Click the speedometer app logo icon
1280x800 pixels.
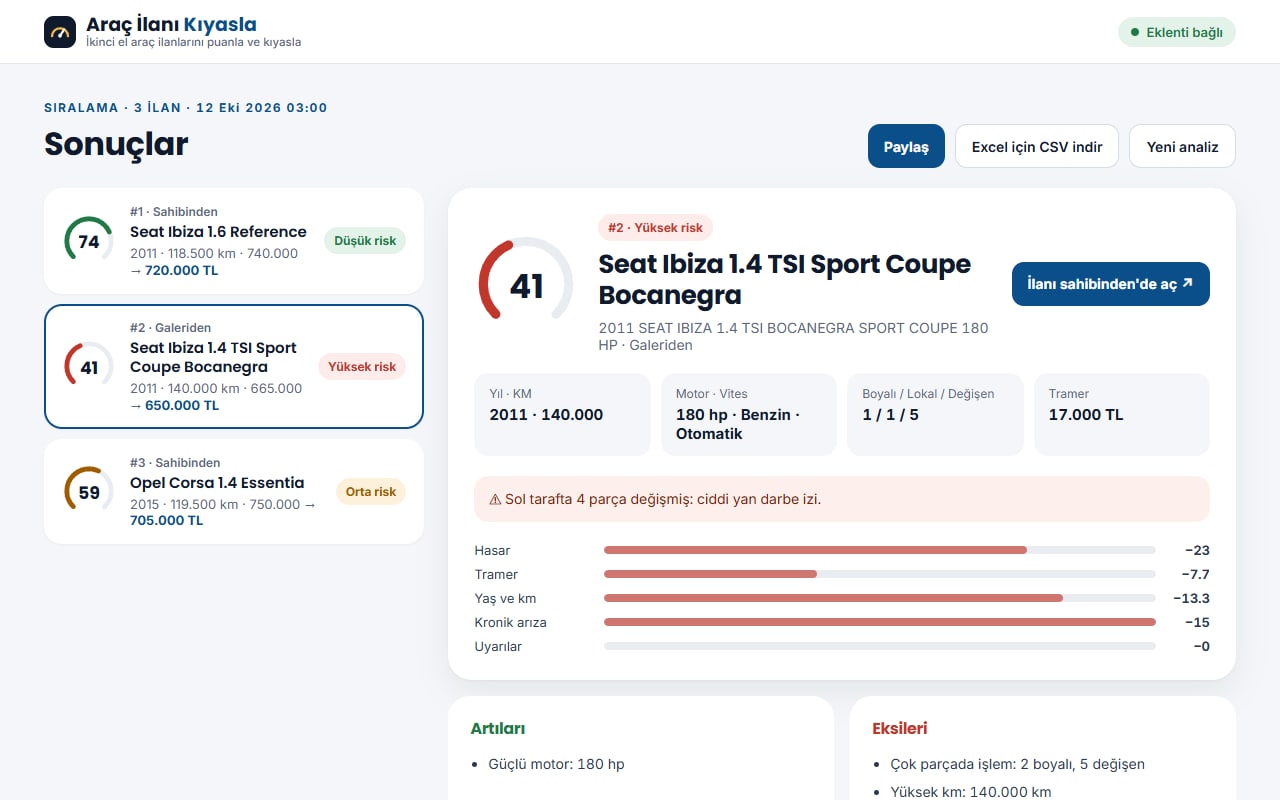[x=60, y=32]
